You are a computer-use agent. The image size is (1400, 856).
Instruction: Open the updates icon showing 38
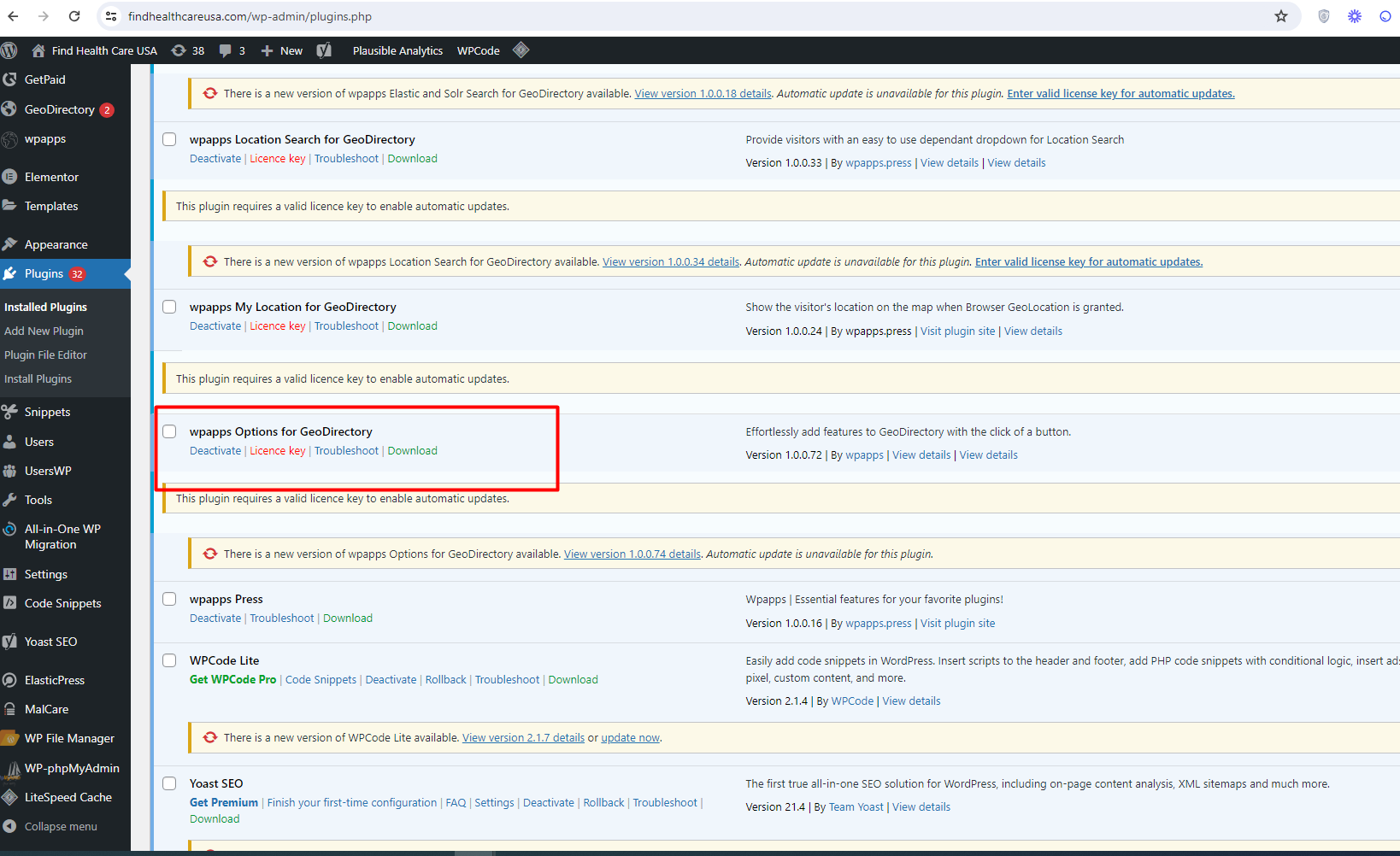pos(188,50)
